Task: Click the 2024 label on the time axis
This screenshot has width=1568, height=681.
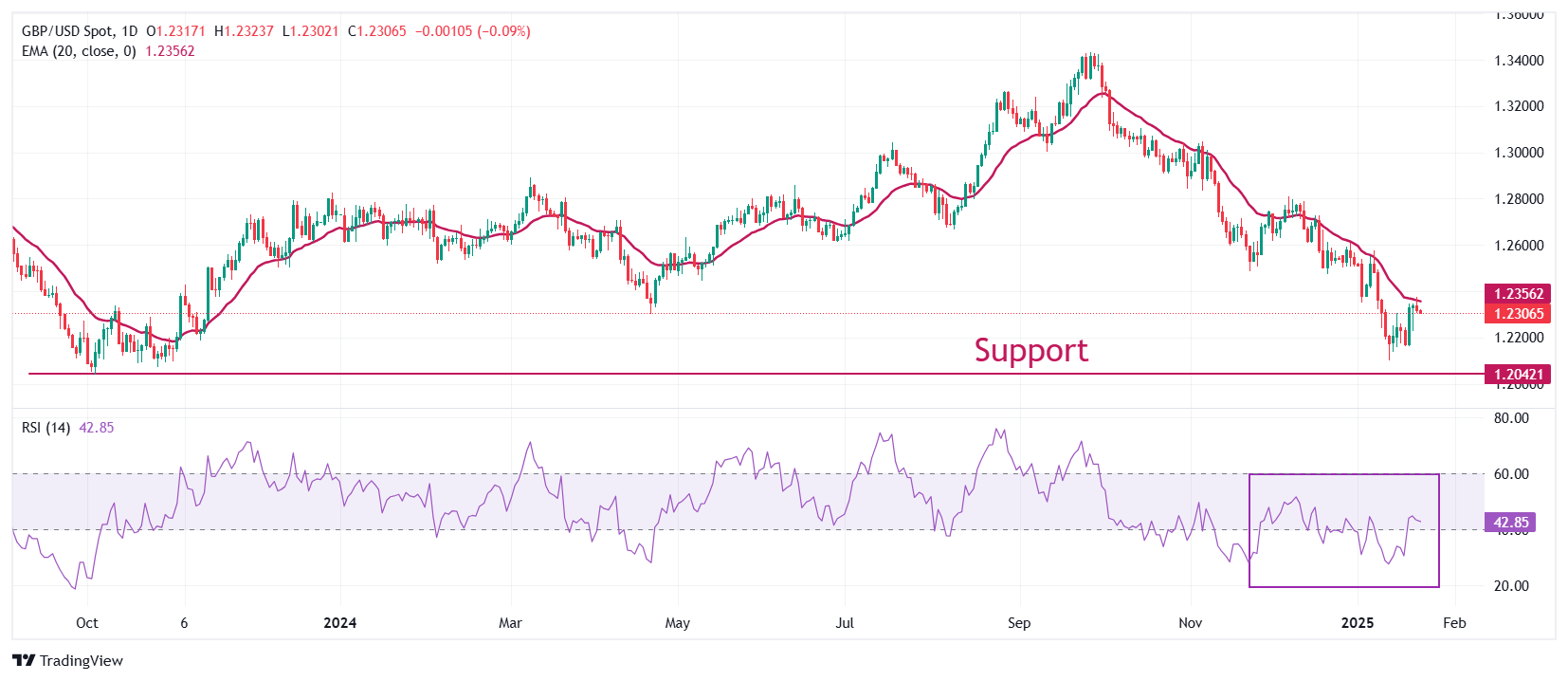Action: point(339,623)
